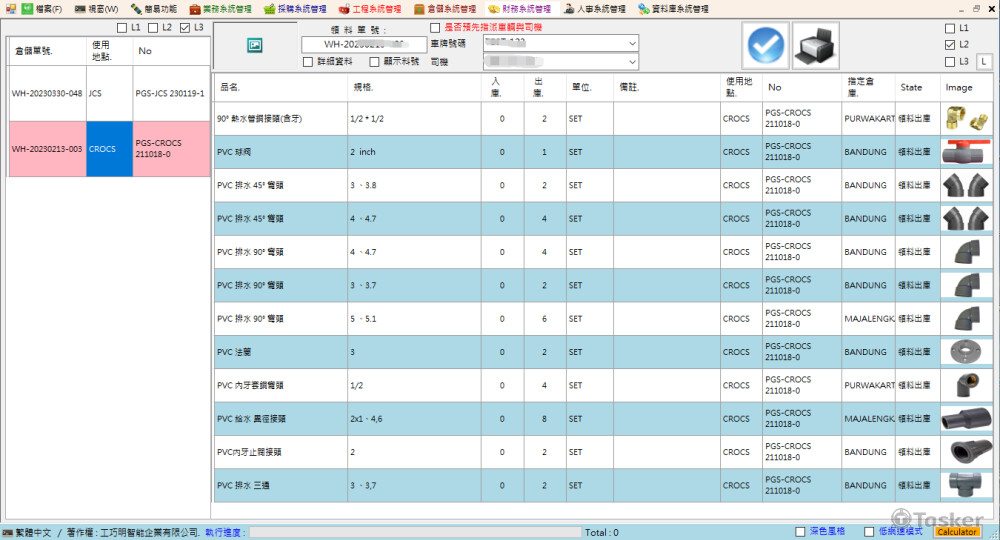
Task: Enable the 詳細資料 checkbox
Action: (x=309, y=62)
